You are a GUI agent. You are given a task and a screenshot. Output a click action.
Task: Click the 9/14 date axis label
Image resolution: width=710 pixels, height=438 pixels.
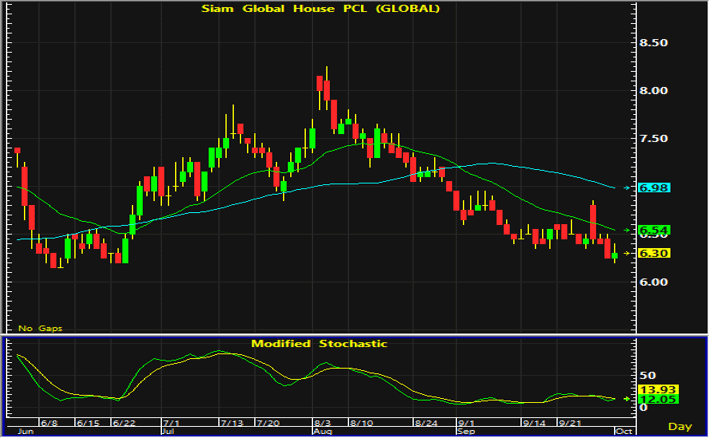click(534, 423)
